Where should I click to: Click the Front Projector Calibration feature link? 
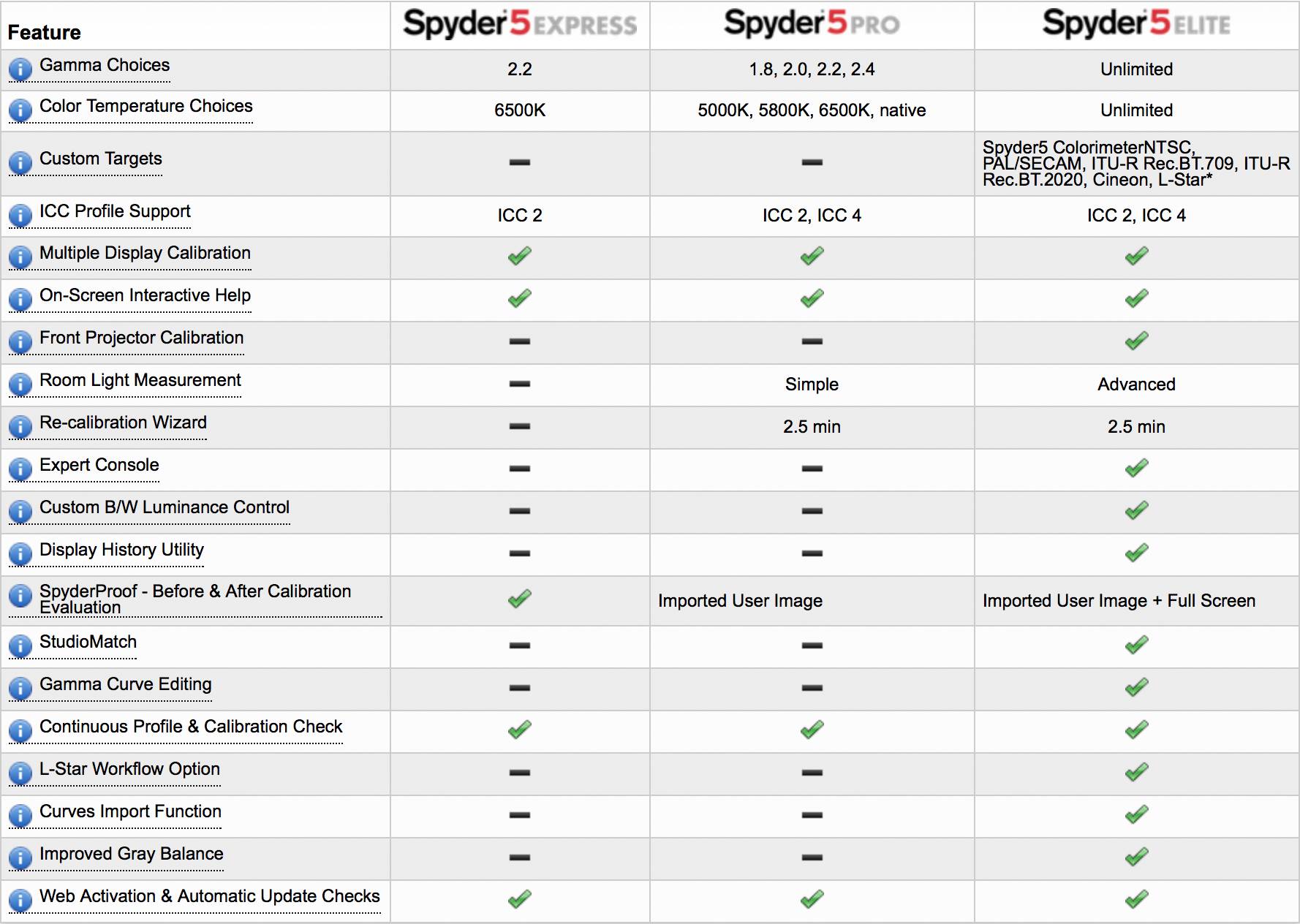click(141, 338)
